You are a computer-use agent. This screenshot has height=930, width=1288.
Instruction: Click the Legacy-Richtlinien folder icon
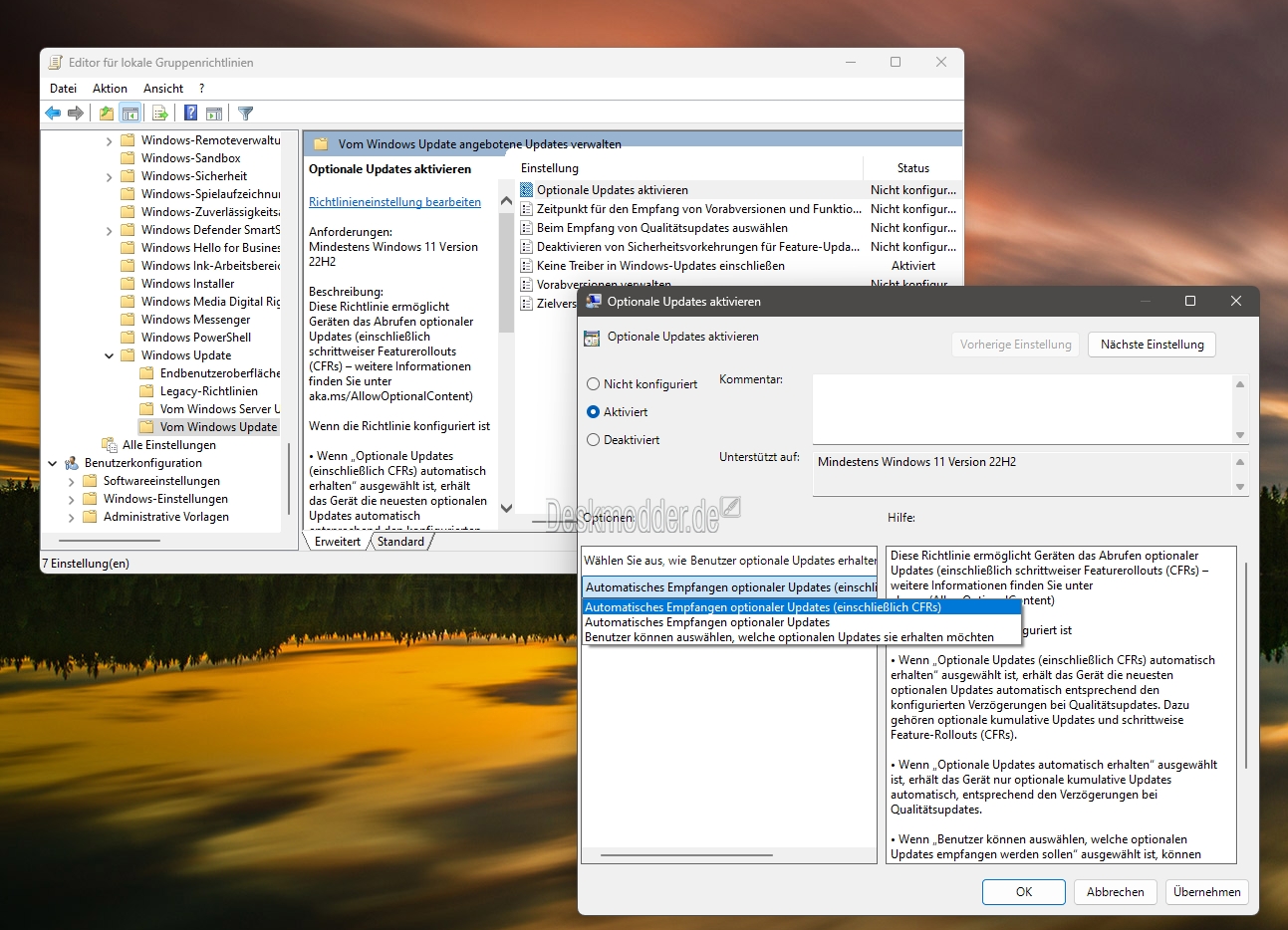tap(146, 391)
